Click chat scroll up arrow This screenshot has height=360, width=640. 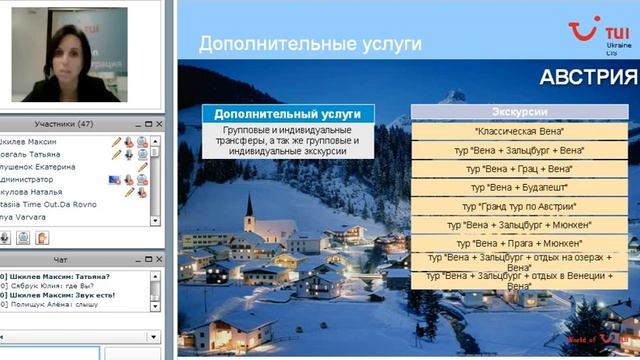(x=155, y=276)
